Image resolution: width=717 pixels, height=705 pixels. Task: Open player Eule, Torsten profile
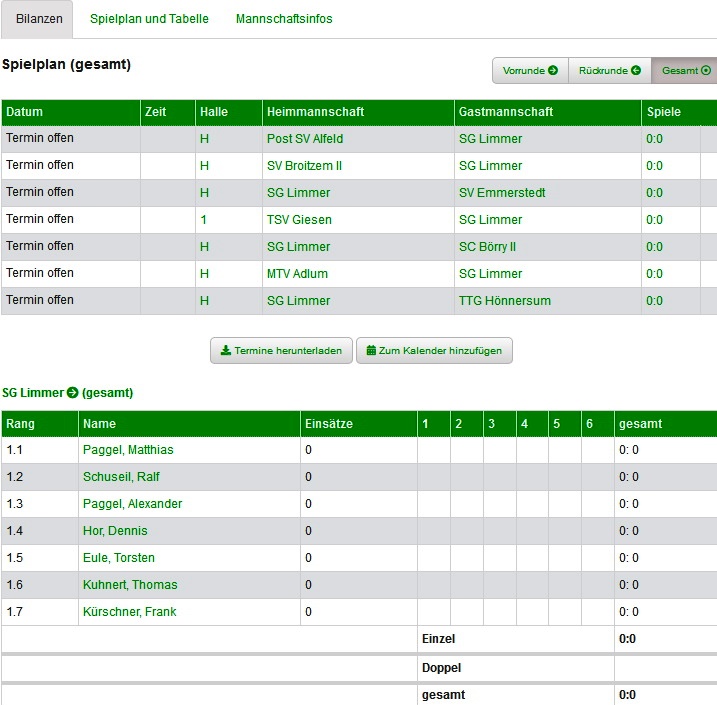tap(119, 558)
